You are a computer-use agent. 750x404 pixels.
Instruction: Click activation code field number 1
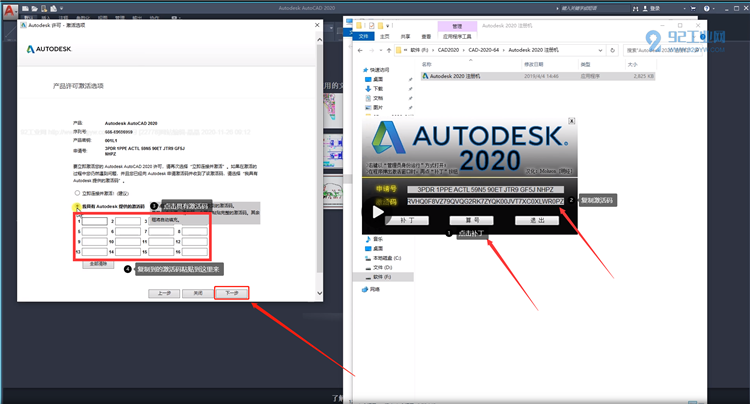tap(94, 221)
